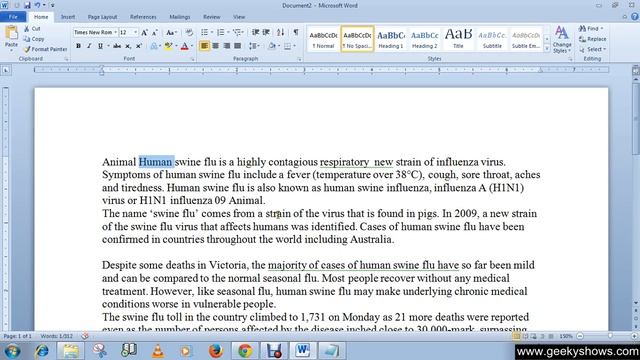Toggle Superscript formatting
This screenshot has height=360, width=640.
click(139, 46)
